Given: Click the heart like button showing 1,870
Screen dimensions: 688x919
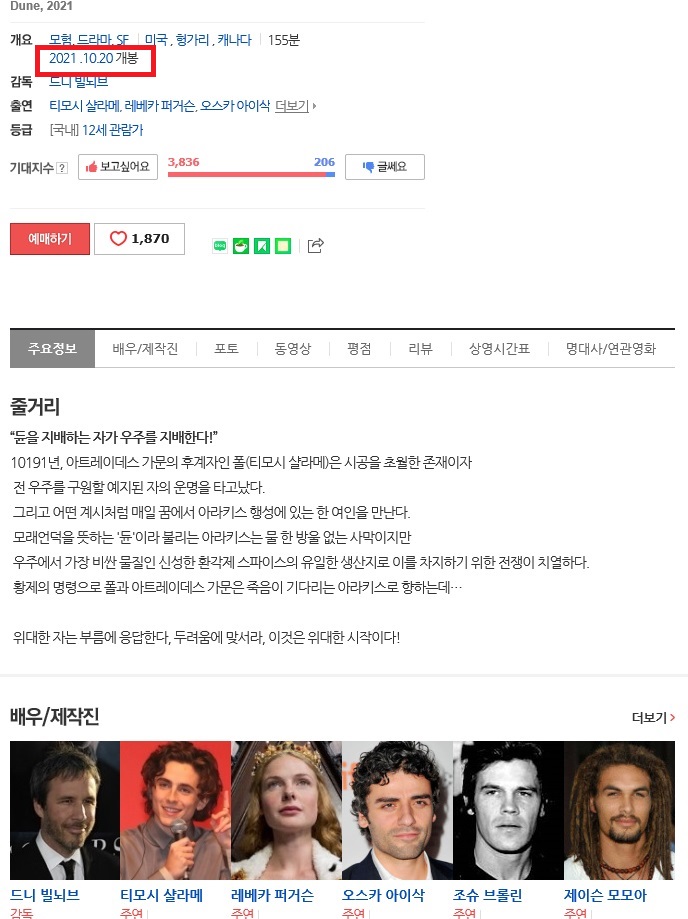Looking at the screenshot, I should pyautogui.click(x=139, y=239).
